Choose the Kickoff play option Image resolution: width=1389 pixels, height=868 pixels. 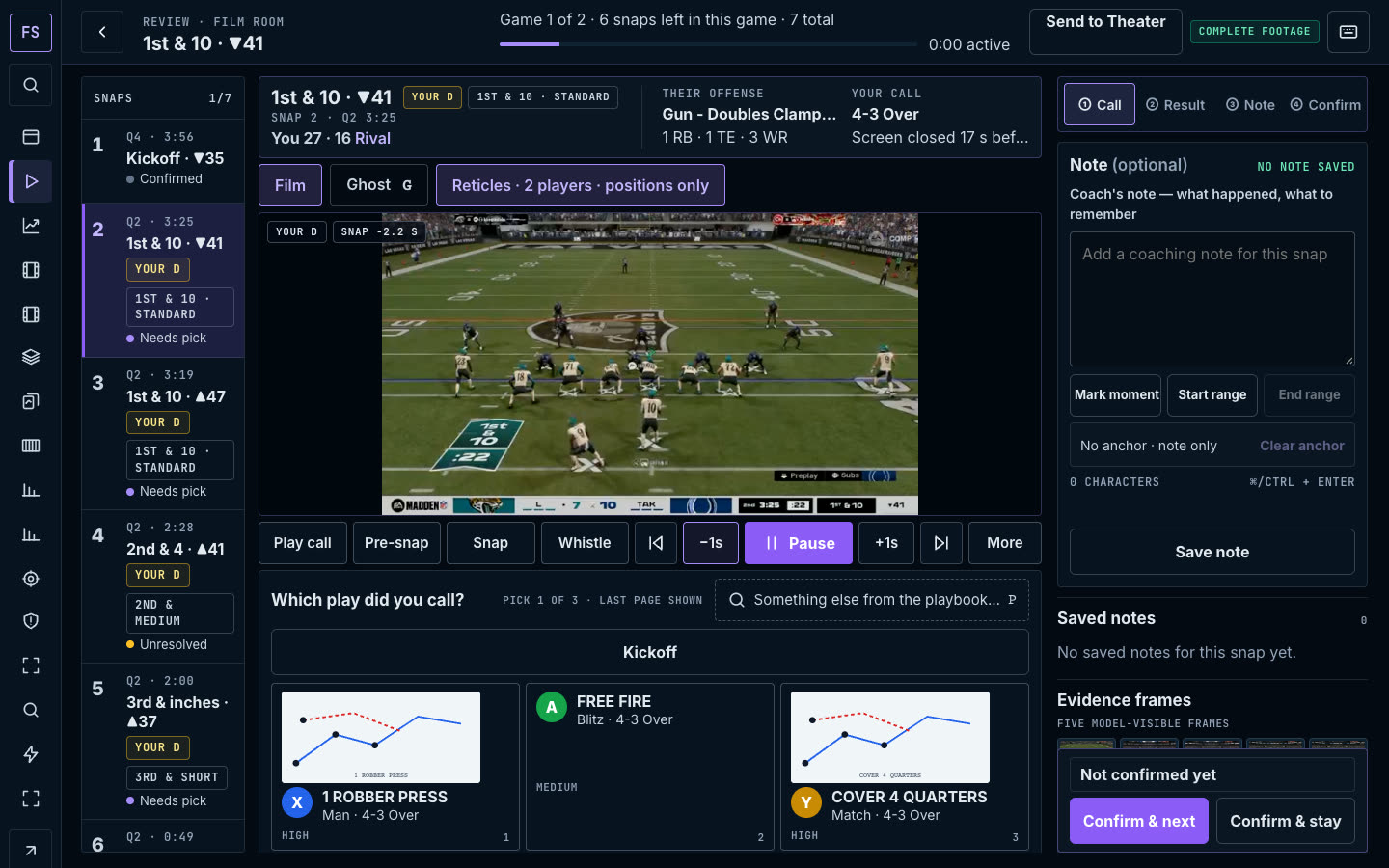tap(650, 653)
